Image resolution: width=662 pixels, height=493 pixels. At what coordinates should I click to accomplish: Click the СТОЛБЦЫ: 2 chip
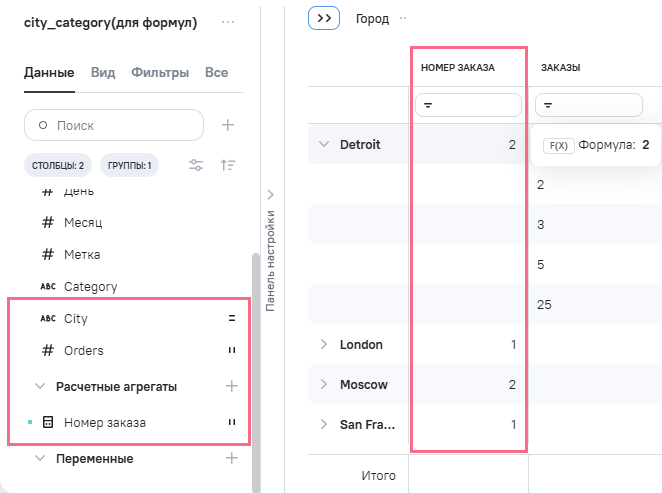(x=58, y=165)
